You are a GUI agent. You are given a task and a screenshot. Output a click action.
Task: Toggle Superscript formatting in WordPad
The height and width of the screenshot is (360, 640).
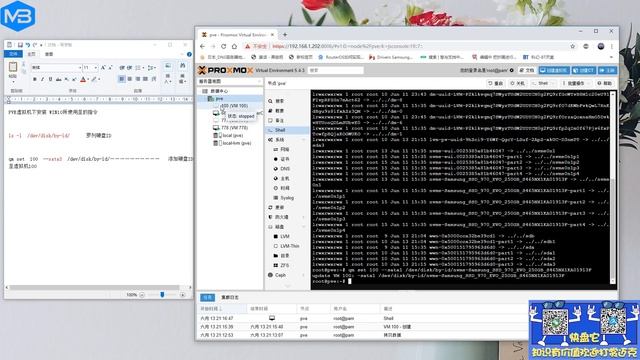(74, 79)
